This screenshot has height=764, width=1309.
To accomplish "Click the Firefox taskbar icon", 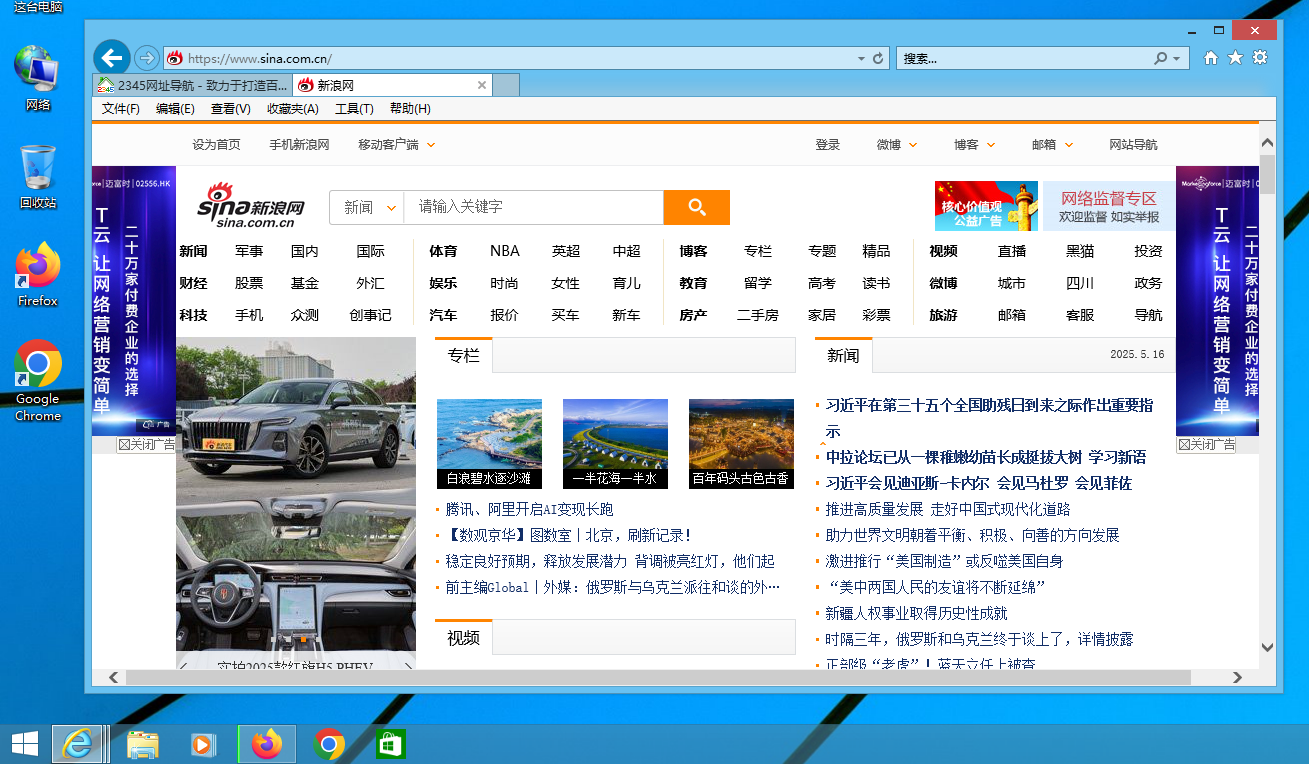I will [x=267, y=744].
